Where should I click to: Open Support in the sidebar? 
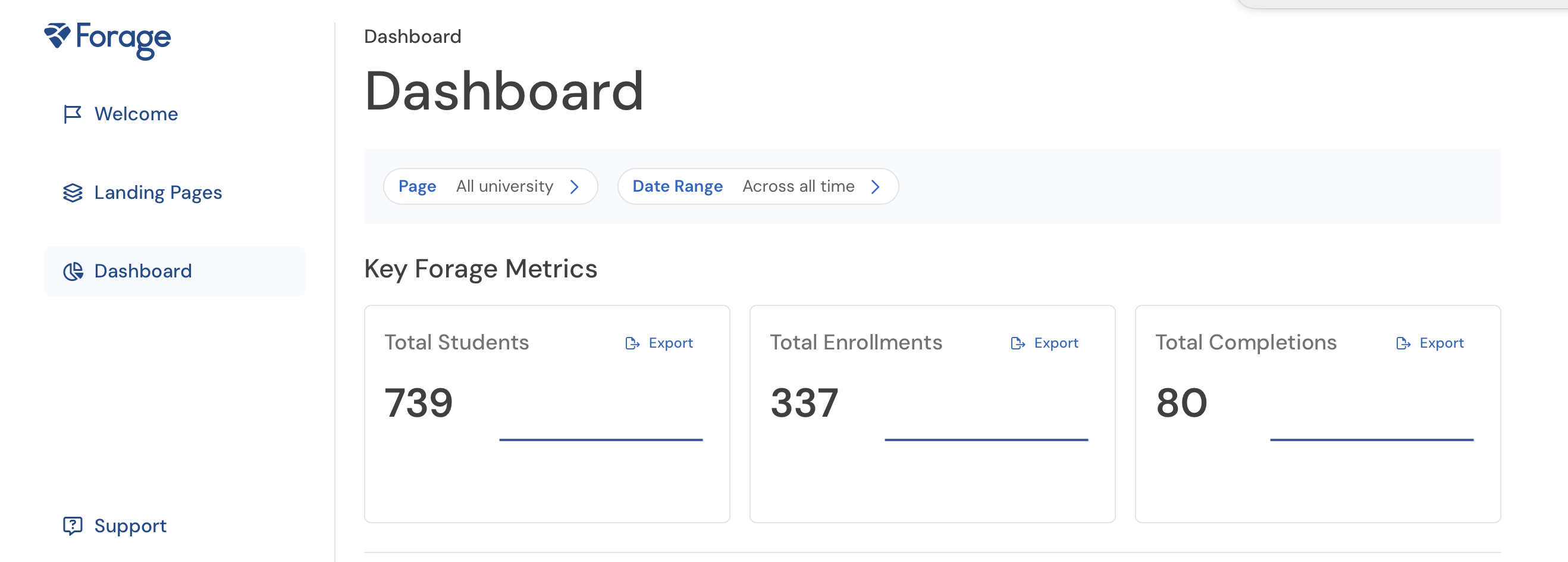click(x=175, y=526)
